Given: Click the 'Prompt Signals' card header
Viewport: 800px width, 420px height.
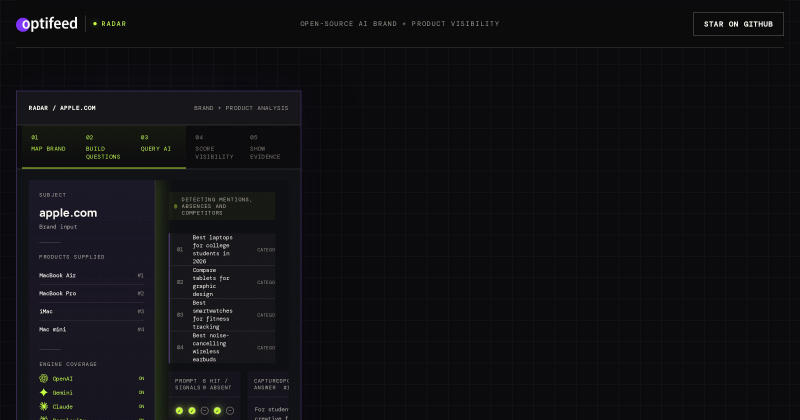Looking at the screenshot, I should [x=204, y=384].
